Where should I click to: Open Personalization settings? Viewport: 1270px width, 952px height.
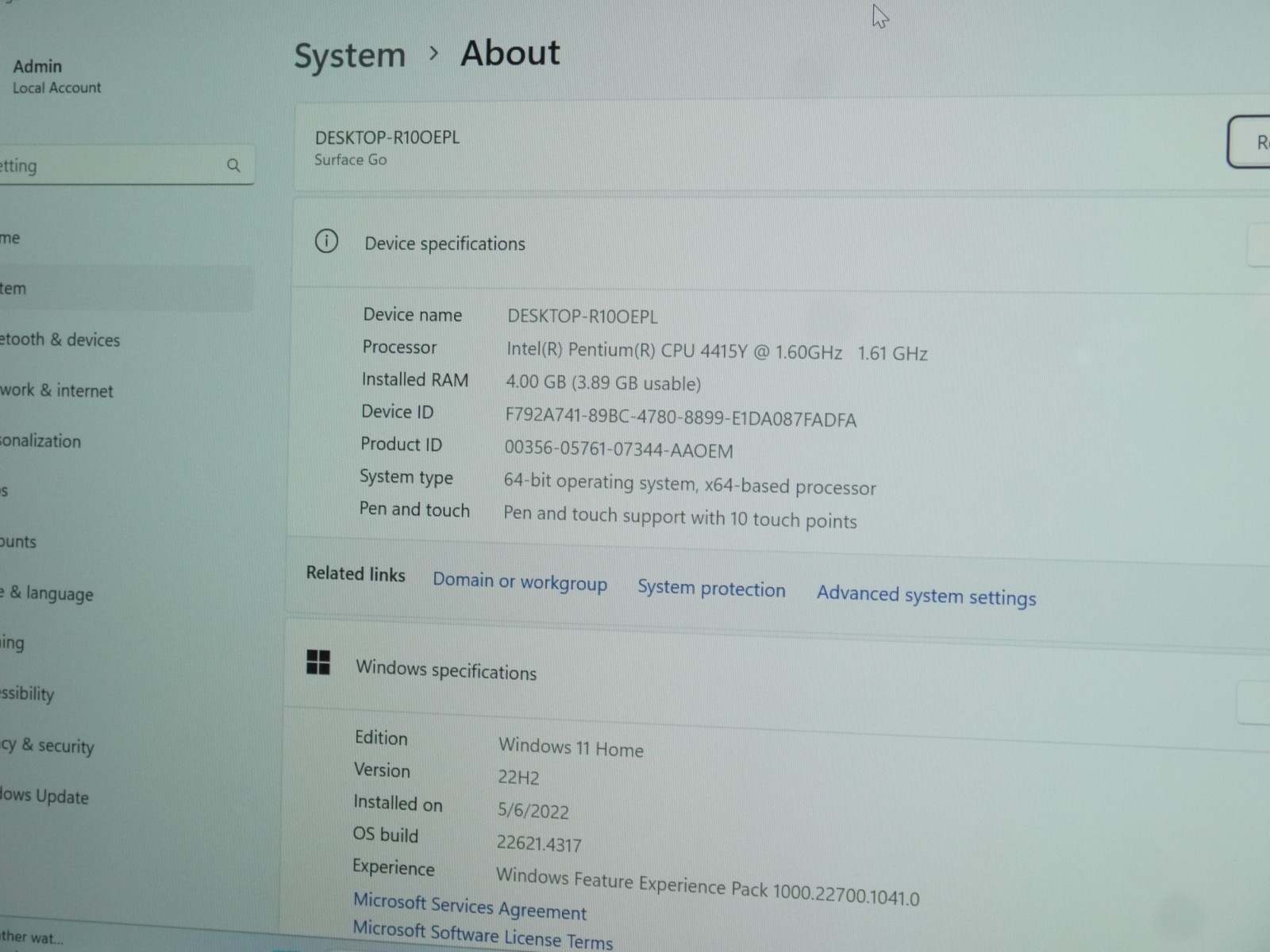pos(40,441)
